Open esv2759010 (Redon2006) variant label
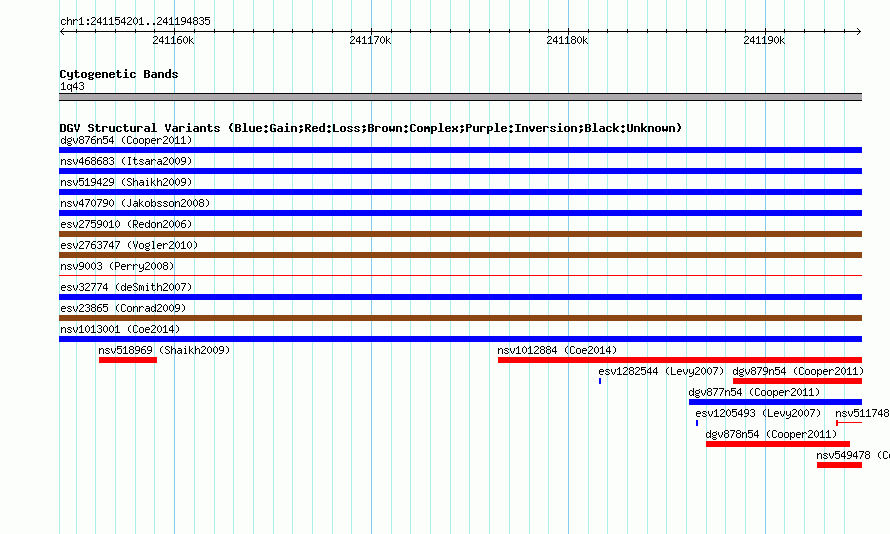Image resolution: width=890 pixels, height=534 pixels. [x=126, y=224]
